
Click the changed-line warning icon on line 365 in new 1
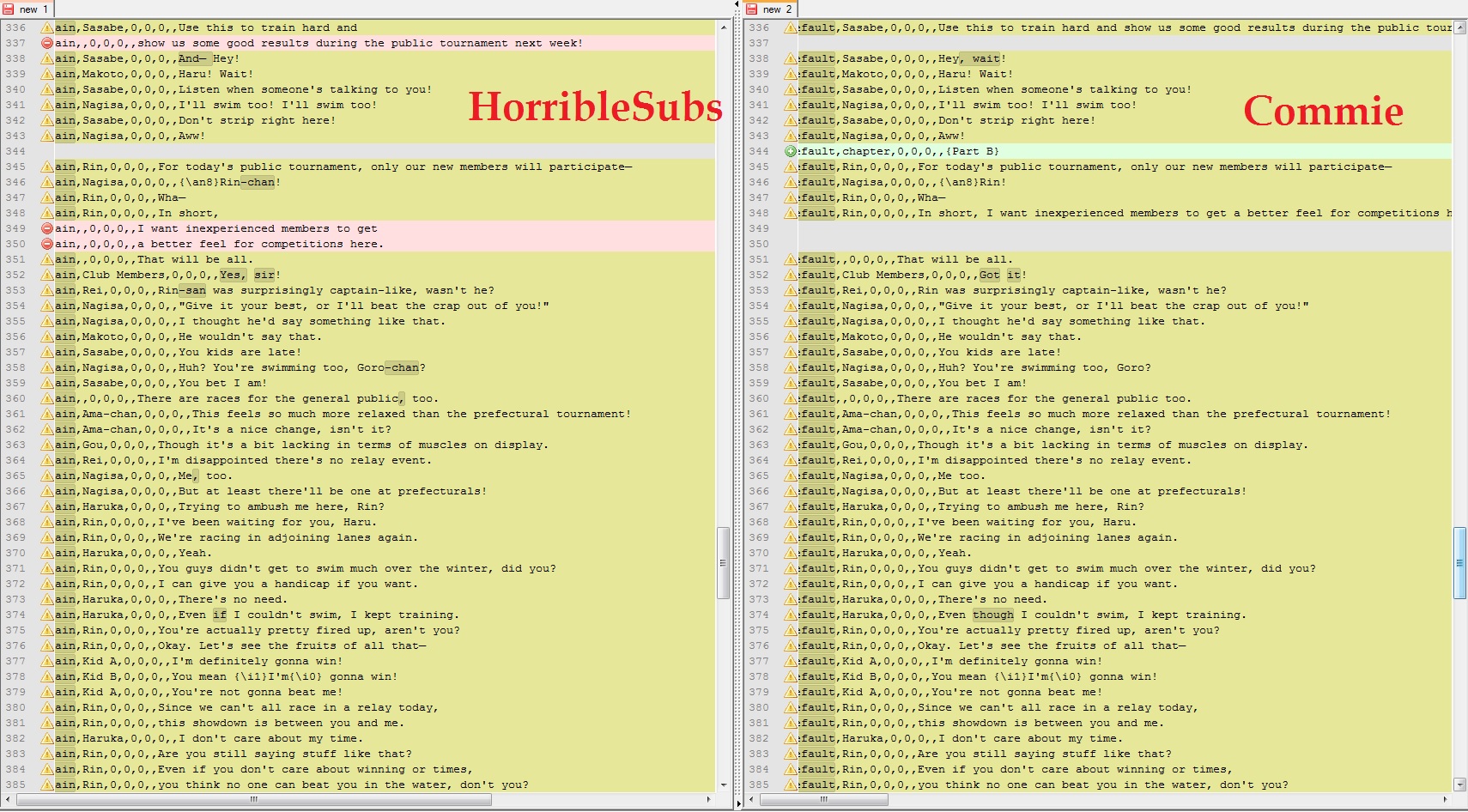coord(47,476)
